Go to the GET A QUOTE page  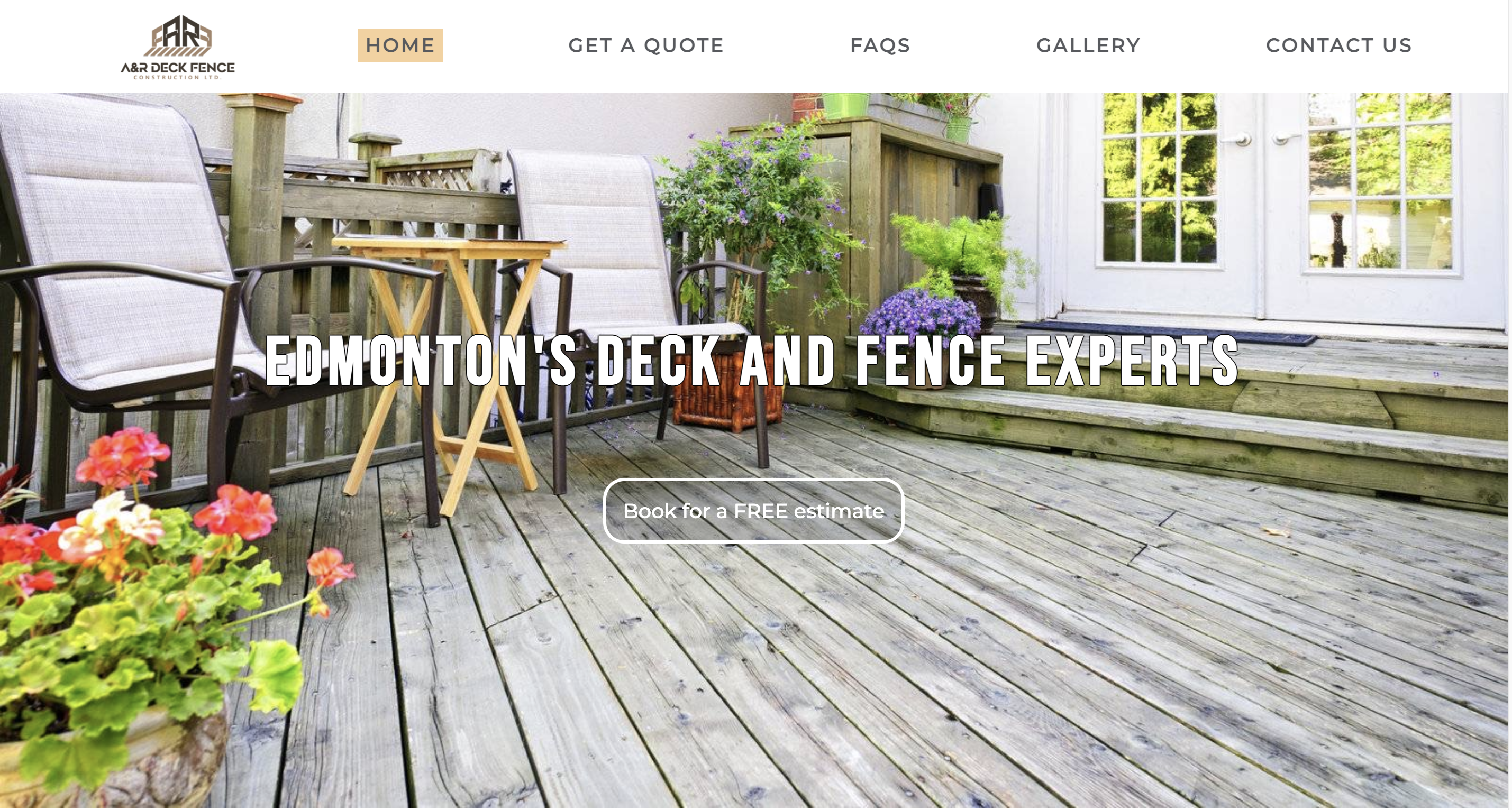pos(645,45)
